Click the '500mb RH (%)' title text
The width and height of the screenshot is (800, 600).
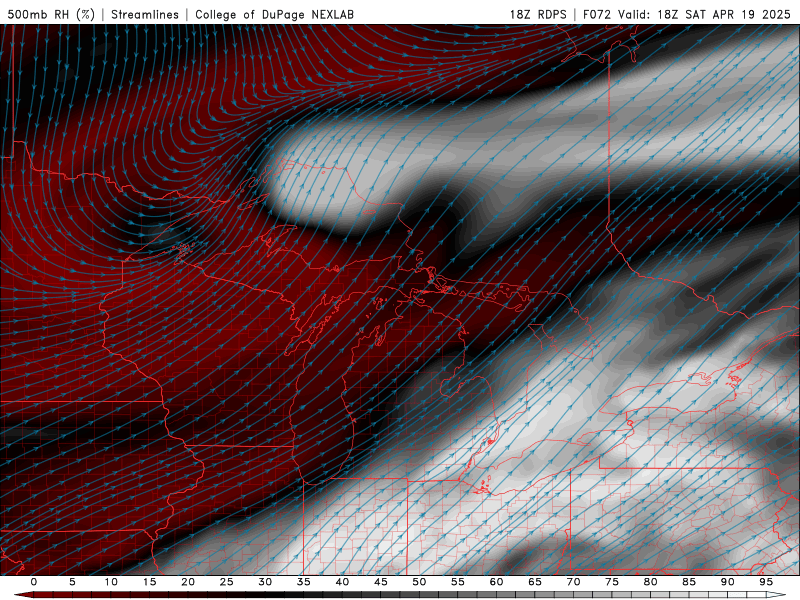(51, 14)
